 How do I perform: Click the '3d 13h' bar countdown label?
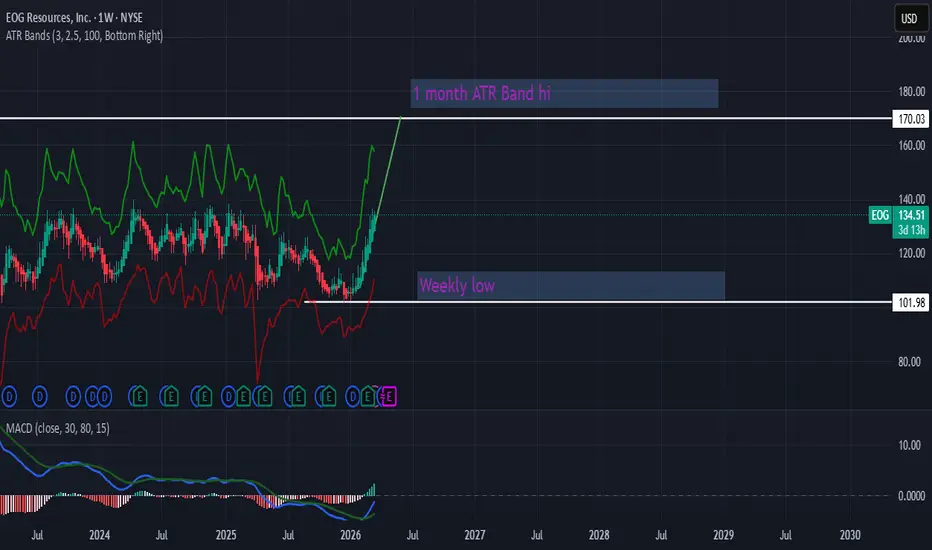point(911,230)
